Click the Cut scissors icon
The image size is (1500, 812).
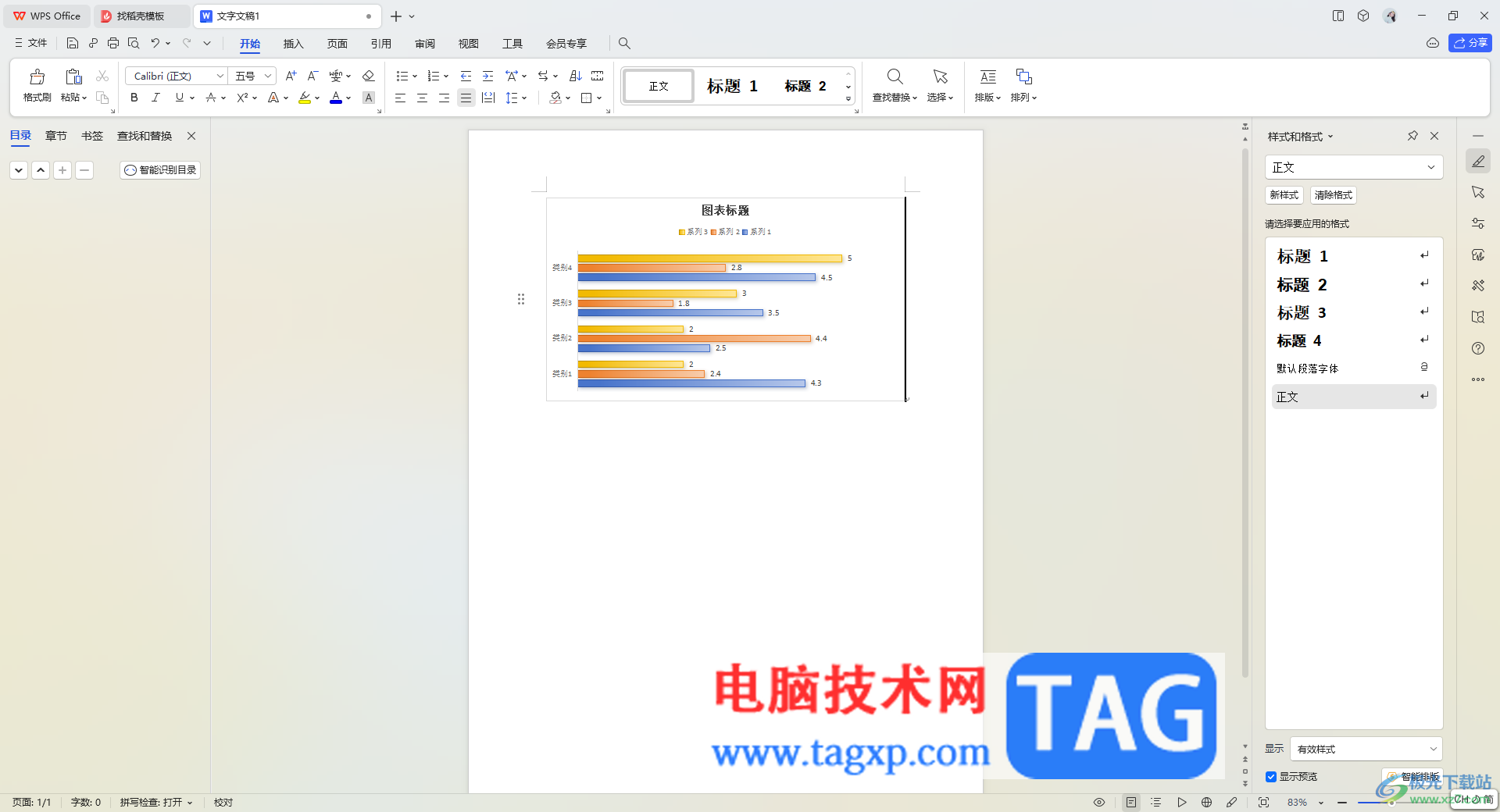tap(102, 76)
